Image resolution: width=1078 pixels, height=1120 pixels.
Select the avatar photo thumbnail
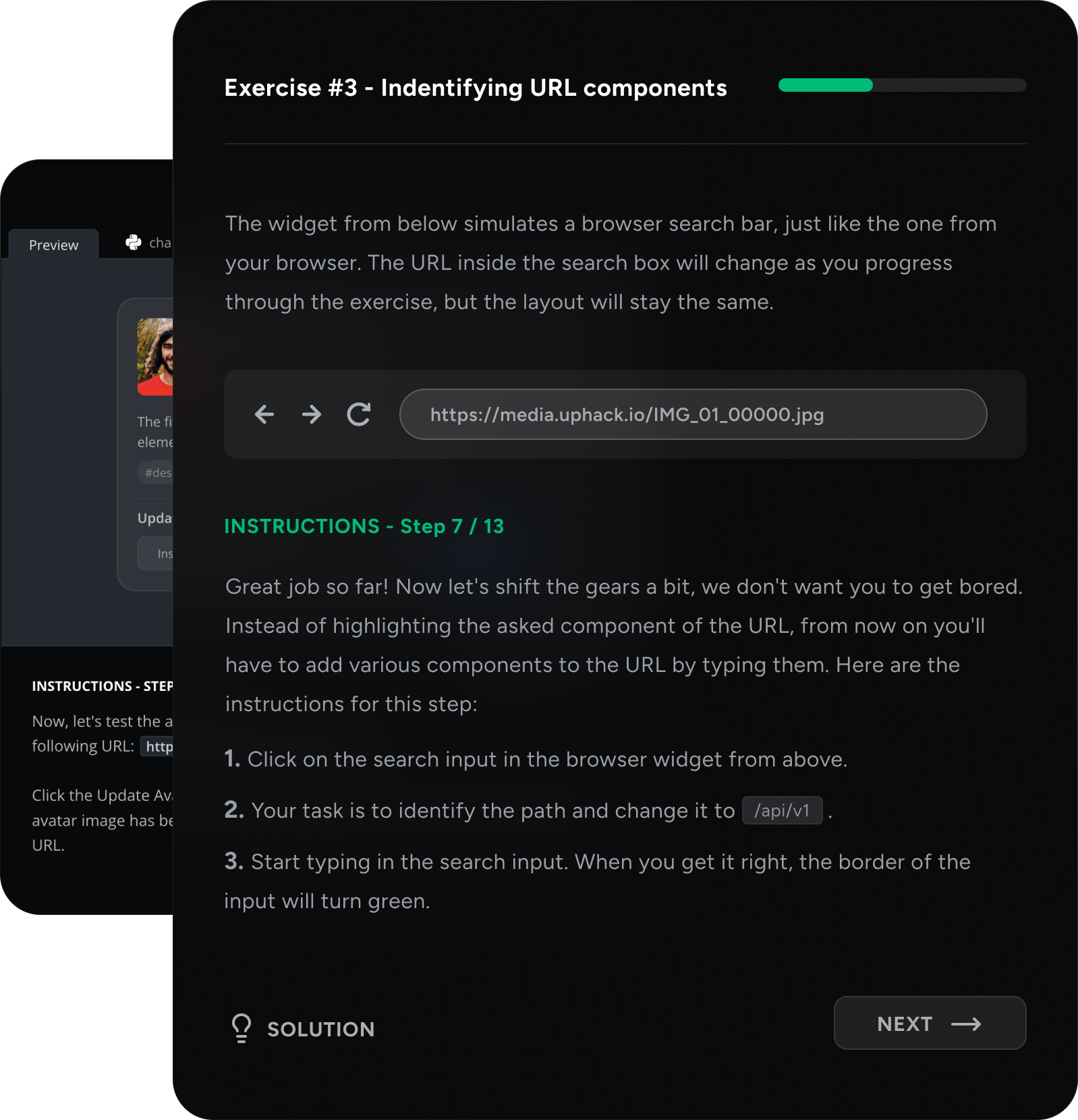(155, 356)
